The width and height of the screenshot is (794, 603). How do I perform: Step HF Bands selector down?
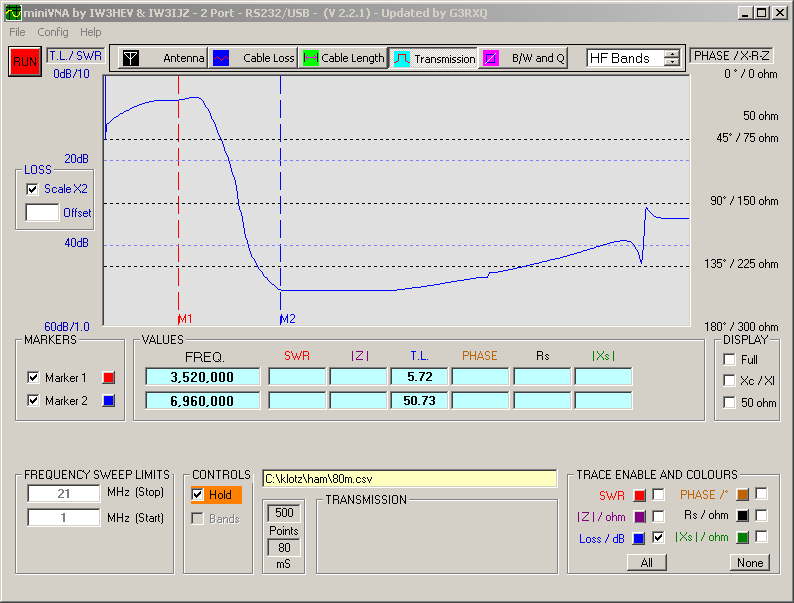coord(671,62)
